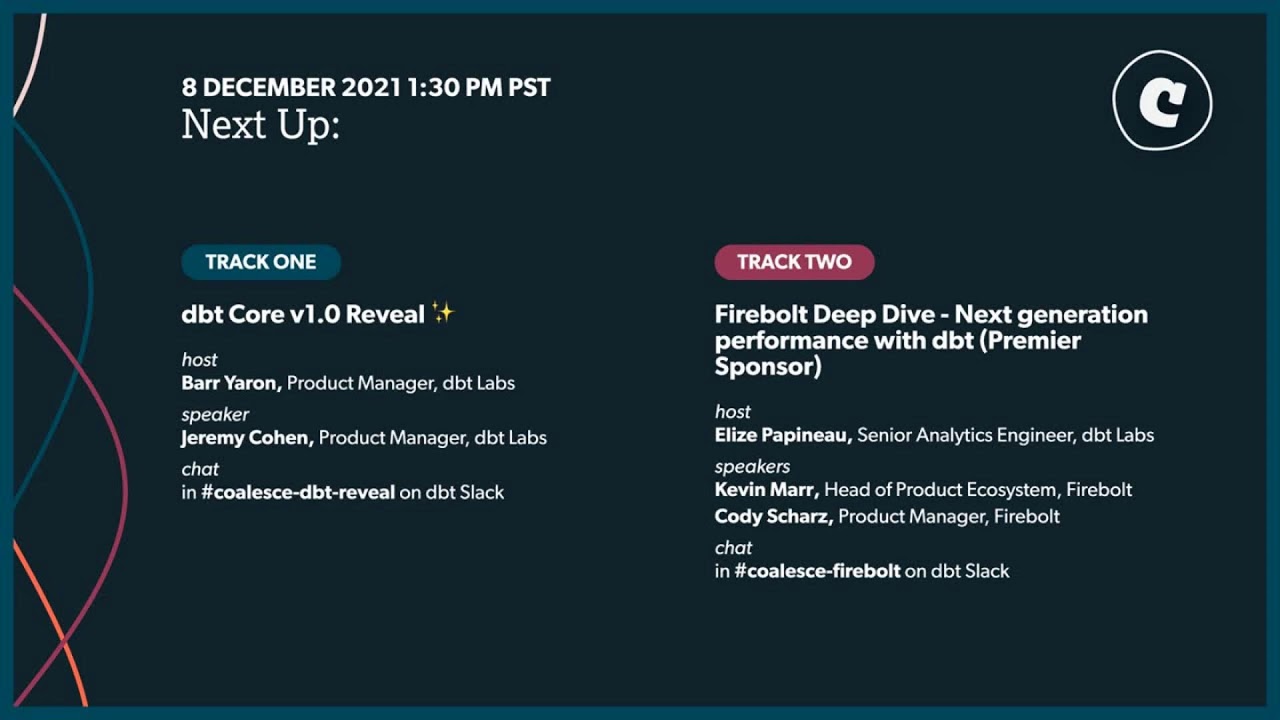1280x720 pixels.
Task: Click speaker name Cody Scharz
Action: point(774,516)
